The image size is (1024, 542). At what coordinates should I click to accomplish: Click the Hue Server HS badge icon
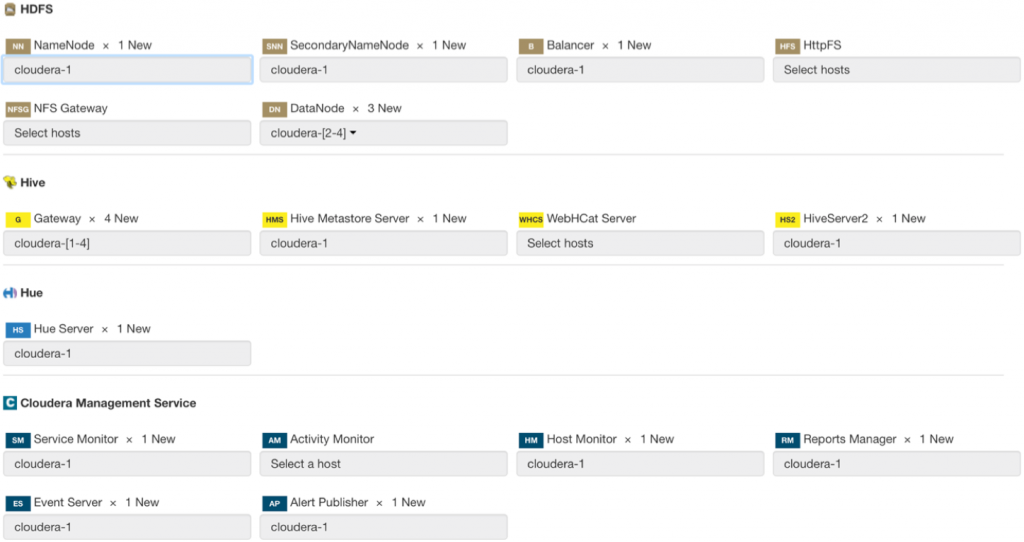(18, 330)
